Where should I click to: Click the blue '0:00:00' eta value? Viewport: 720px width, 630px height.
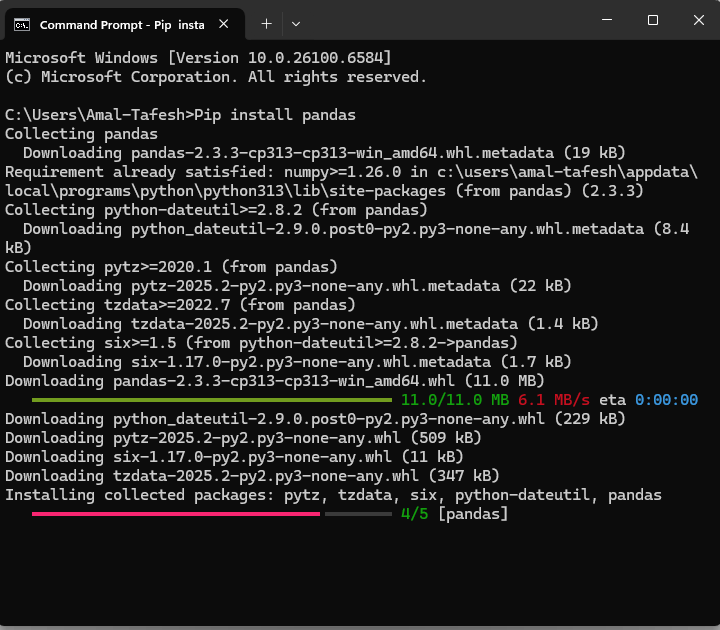click(x=666, y=400)
